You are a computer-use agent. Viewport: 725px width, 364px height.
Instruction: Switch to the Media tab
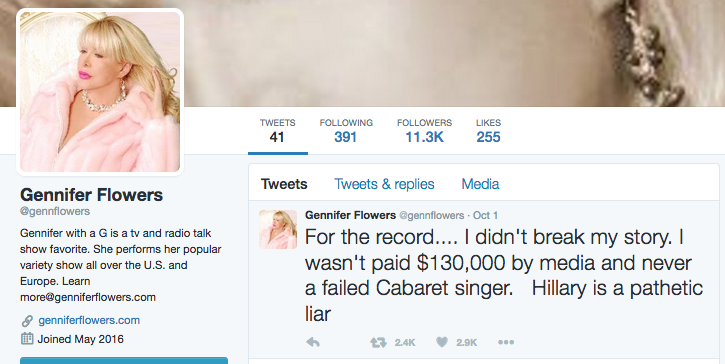pyautogui.click(x=480, y=184)
